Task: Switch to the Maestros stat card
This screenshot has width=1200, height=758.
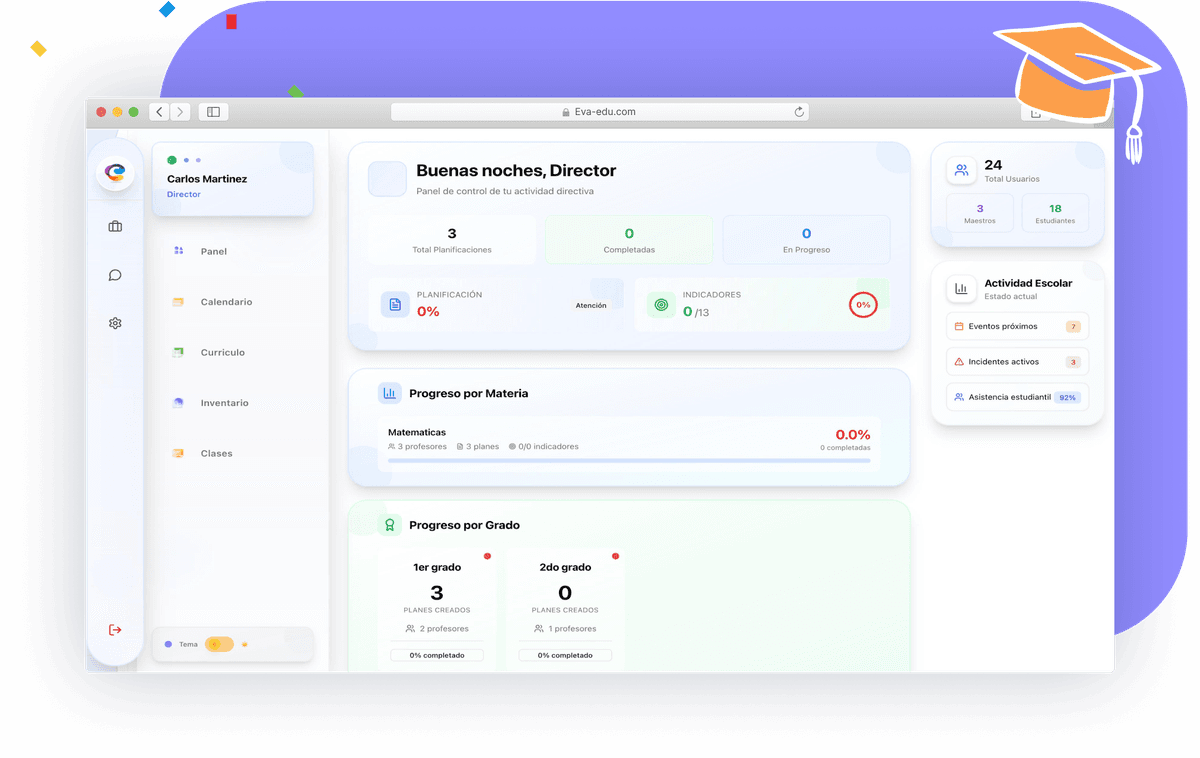Action: click(x=979, y=212)
